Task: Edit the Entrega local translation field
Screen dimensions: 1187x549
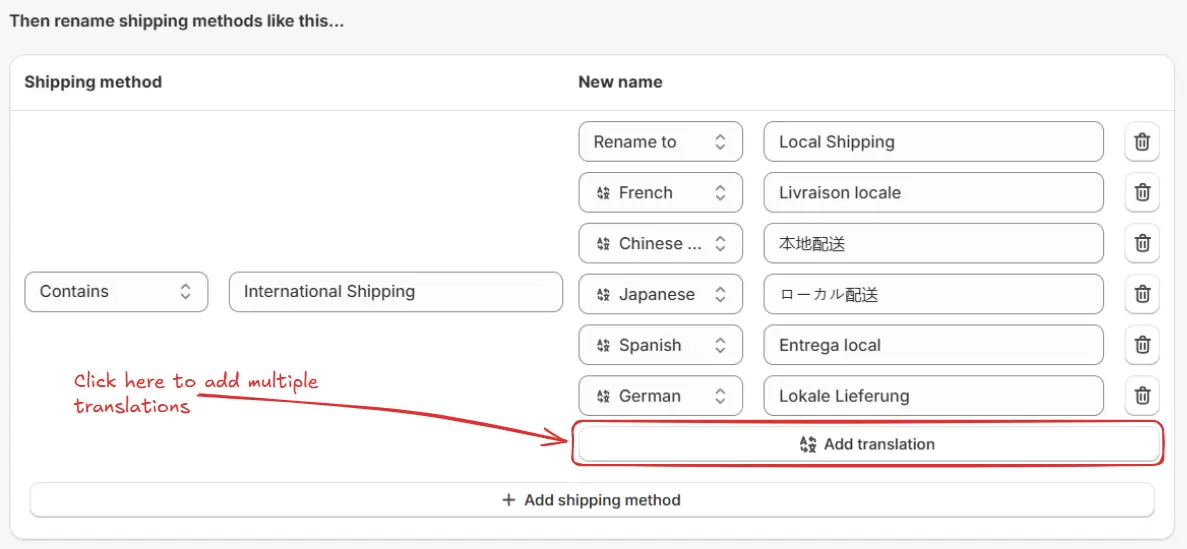Action: coord(933,345)
